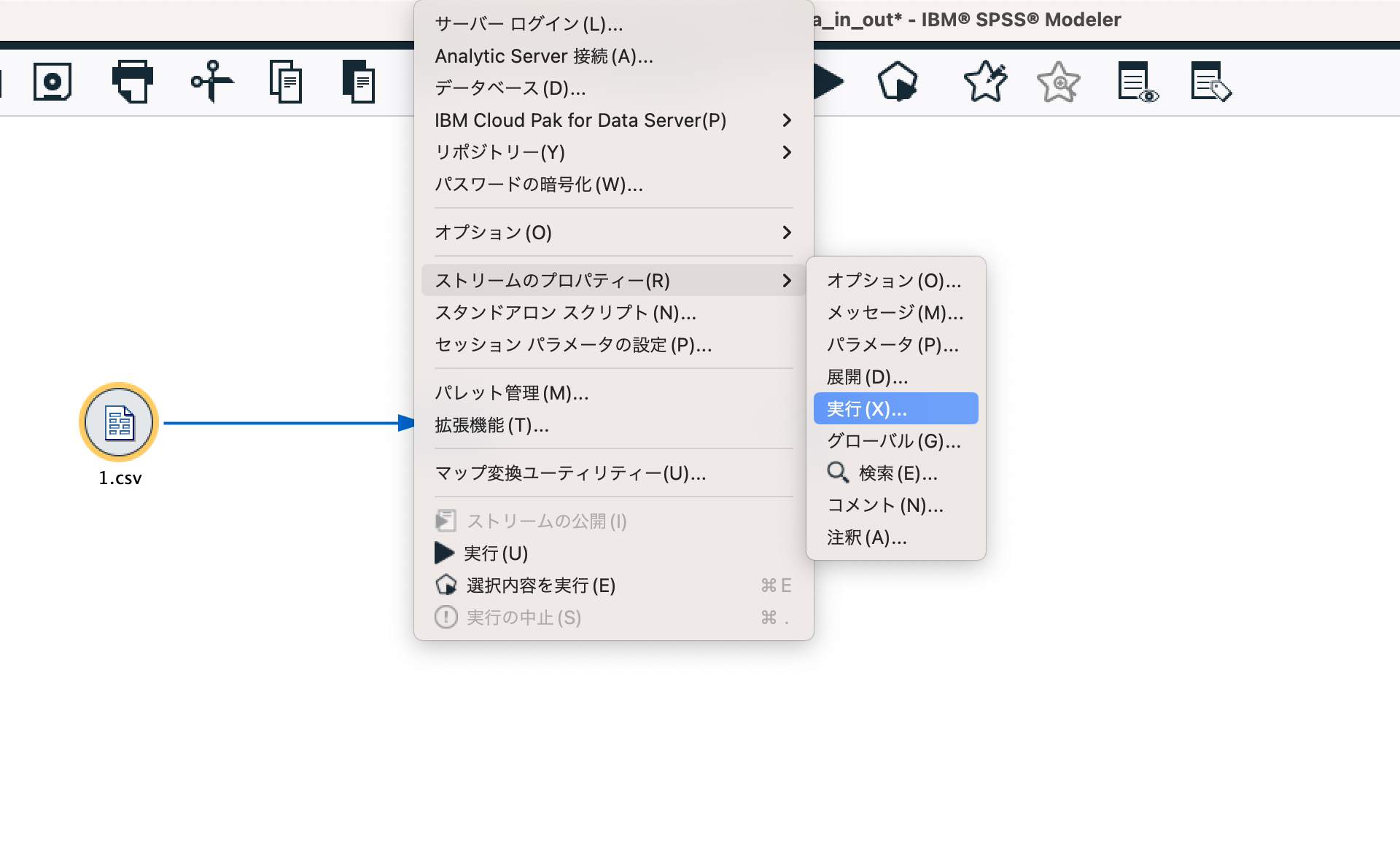Select the print toolbar icon
The image size is (1400, 856).
pyautogui.click(x=134, y=82)
